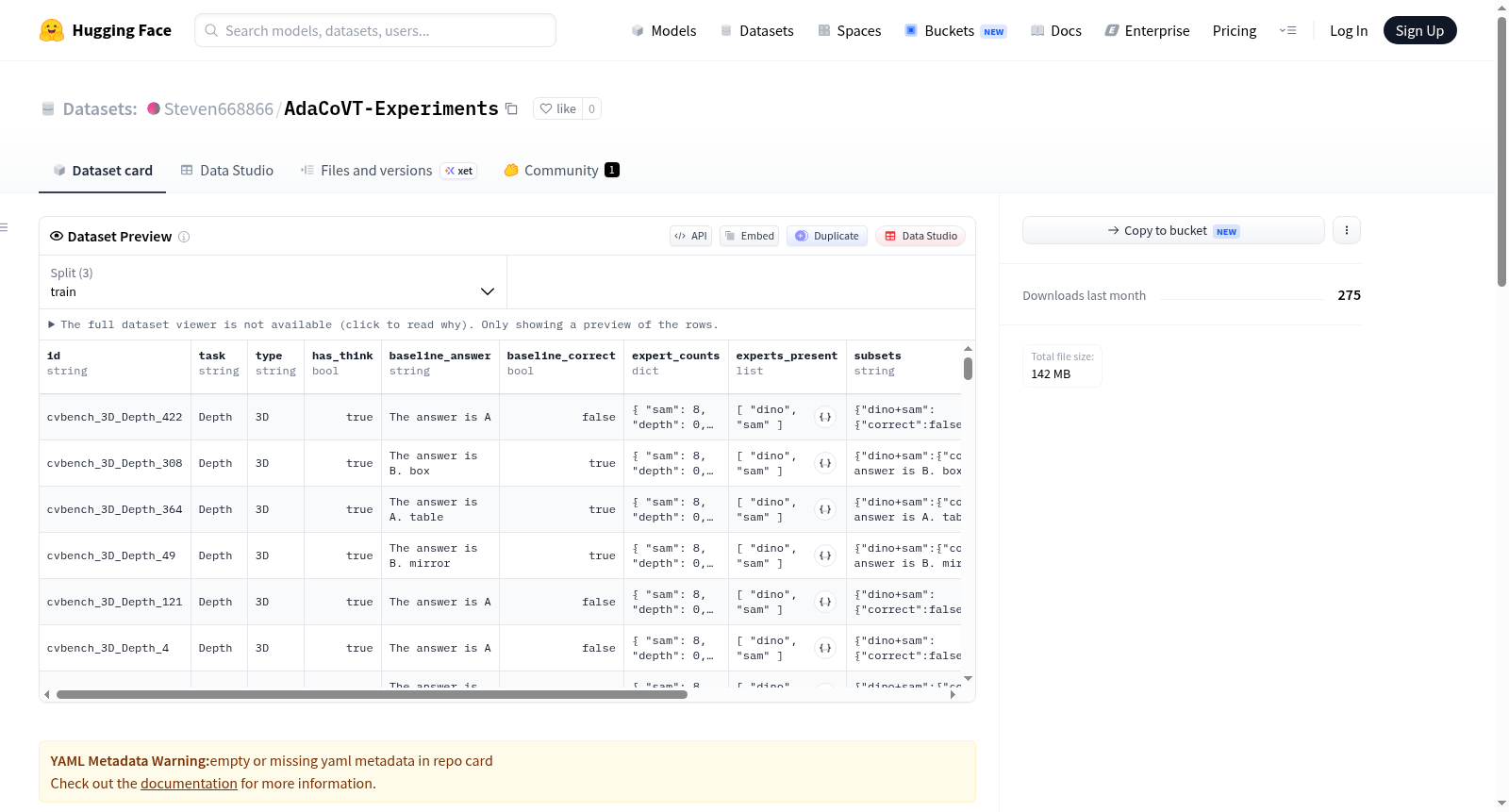
Task: Click the Hugging Face logo icon
Action: [52, 30]
